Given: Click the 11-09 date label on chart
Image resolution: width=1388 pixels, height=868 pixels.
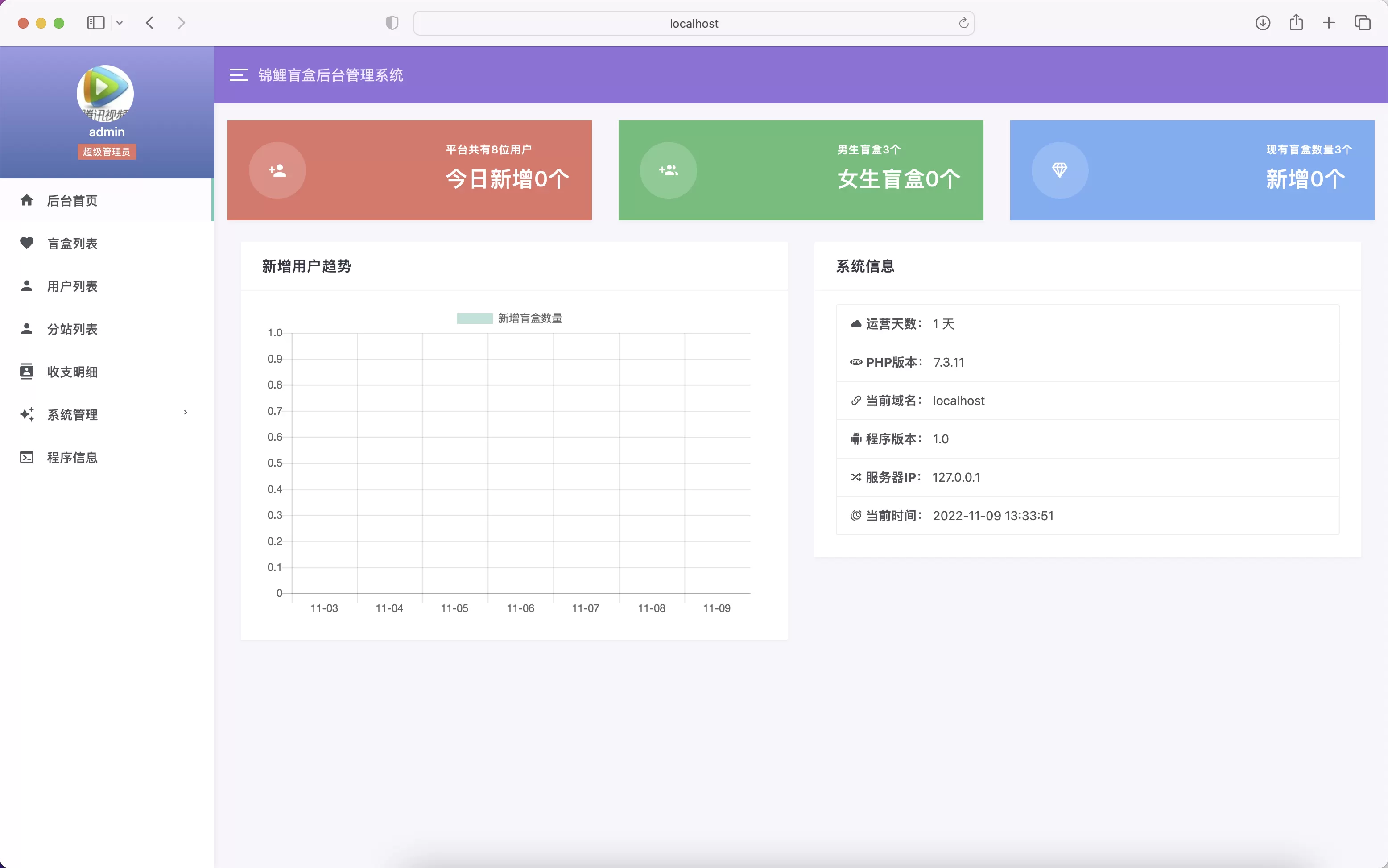Looking at the screenshot, I should point(716,608).
